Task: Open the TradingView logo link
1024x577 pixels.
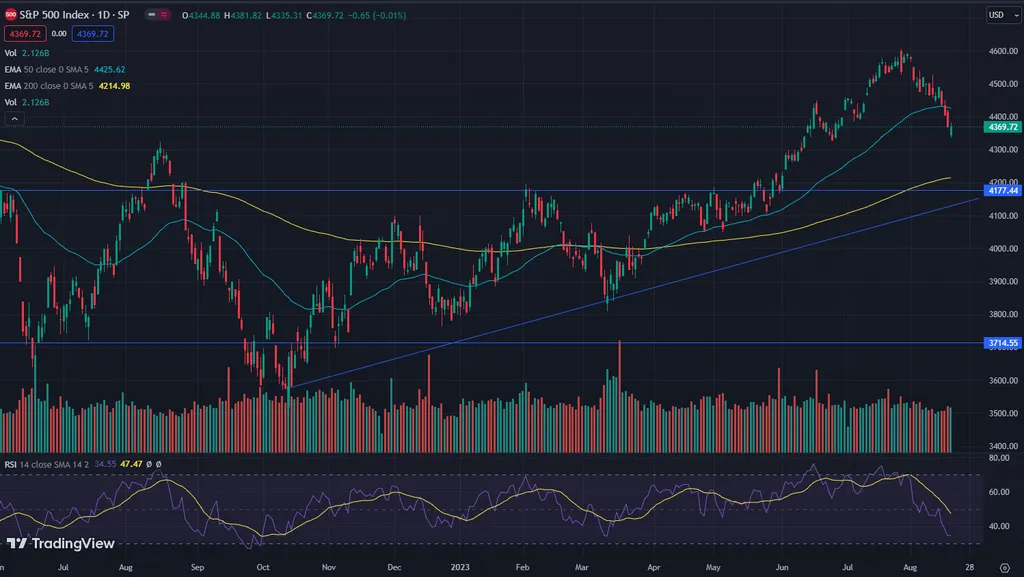Action: [x=61, y=543]
